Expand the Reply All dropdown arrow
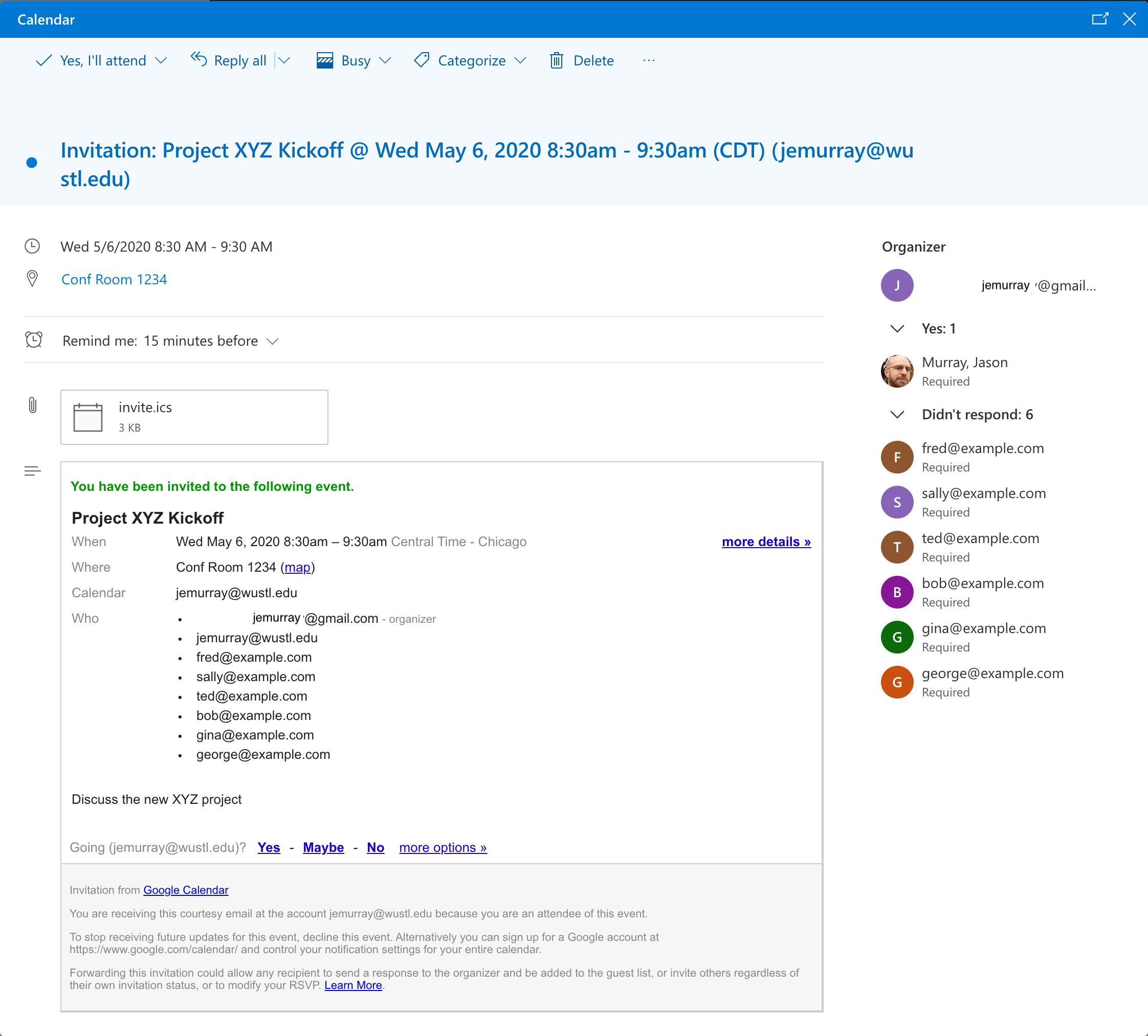 coord(286,60)
